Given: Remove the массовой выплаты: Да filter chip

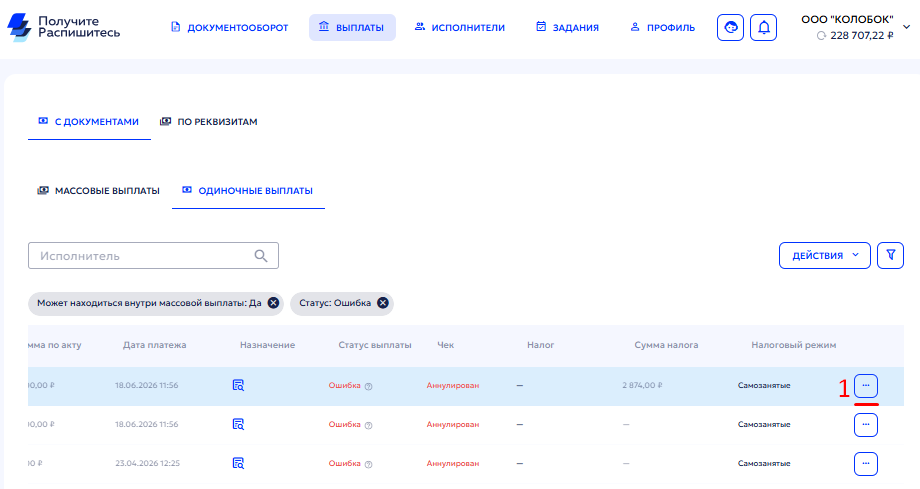Looking at the screenshot, I should tap(273, 303).
